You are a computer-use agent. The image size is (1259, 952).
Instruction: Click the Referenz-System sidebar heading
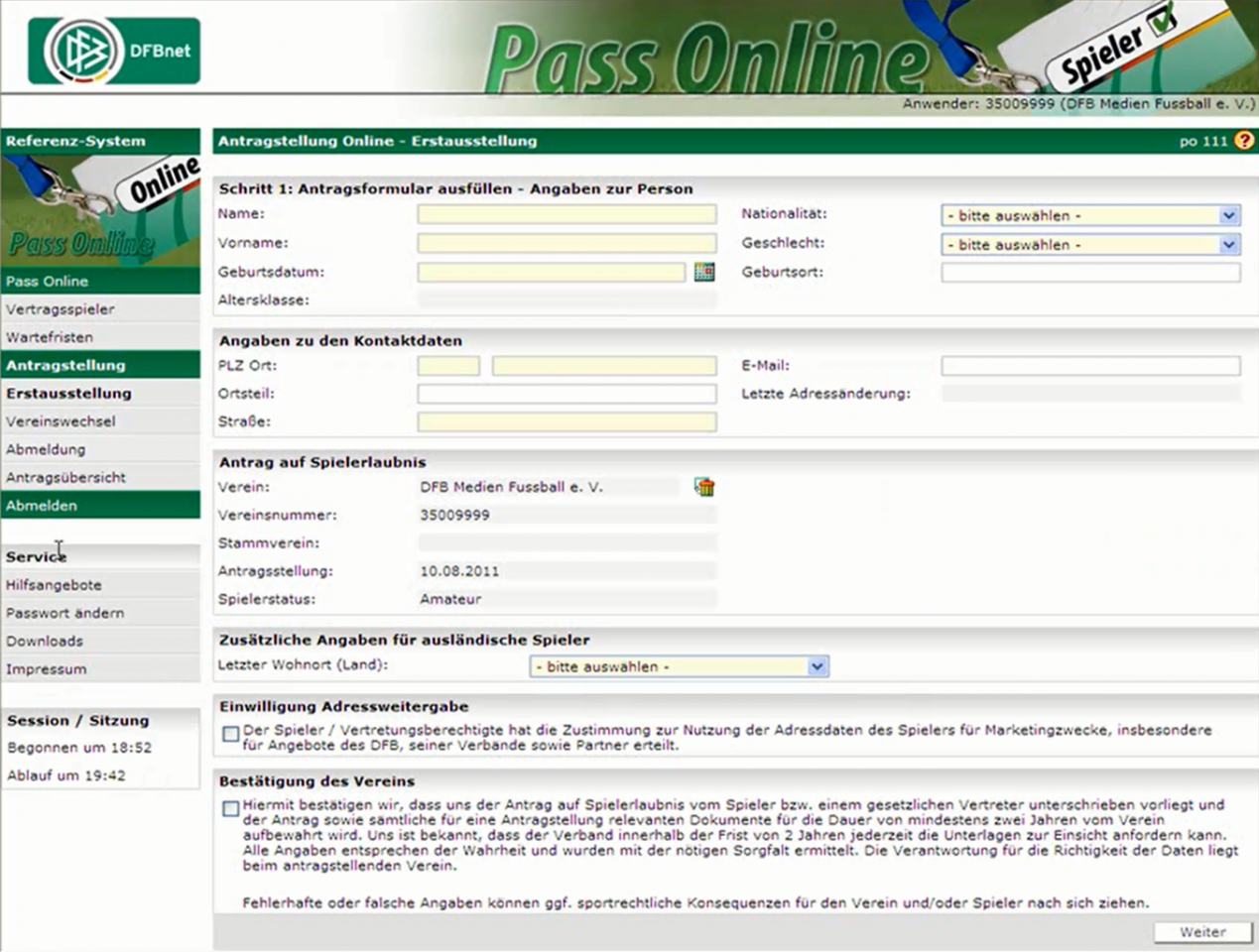coord(75,141)
